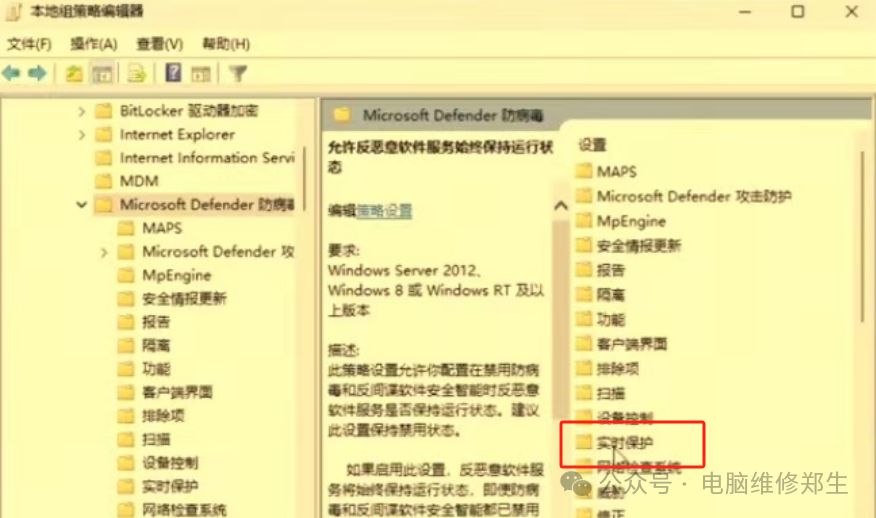Select Microsoft Defender 攻 node in left tree

coord(218,251)
